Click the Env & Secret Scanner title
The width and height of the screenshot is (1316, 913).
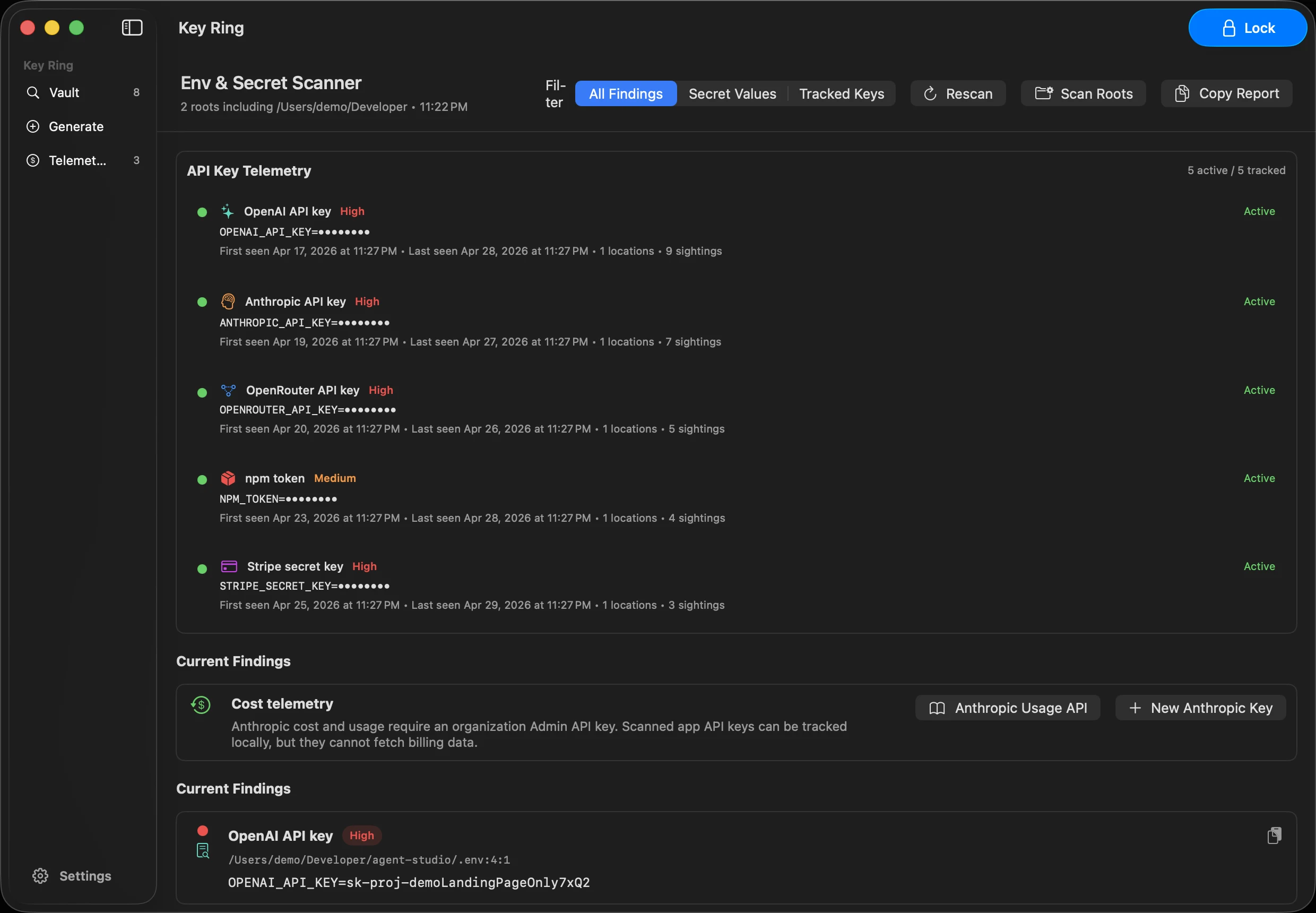pyautogui.click(x=271, y=83)
